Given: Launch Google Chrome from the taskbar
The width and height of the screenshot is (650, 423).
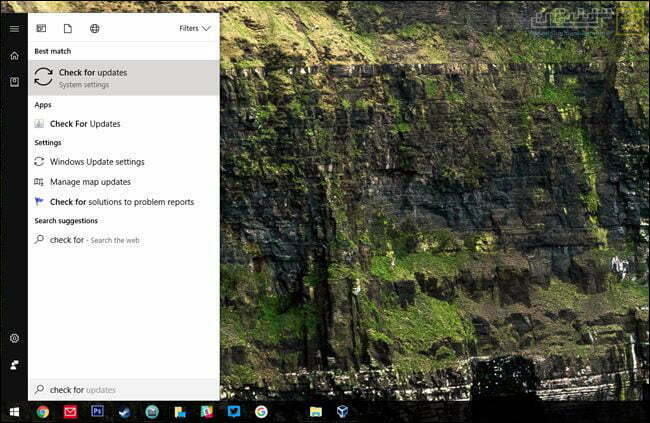Looking at the screenshot, I should tap(43, 412).
